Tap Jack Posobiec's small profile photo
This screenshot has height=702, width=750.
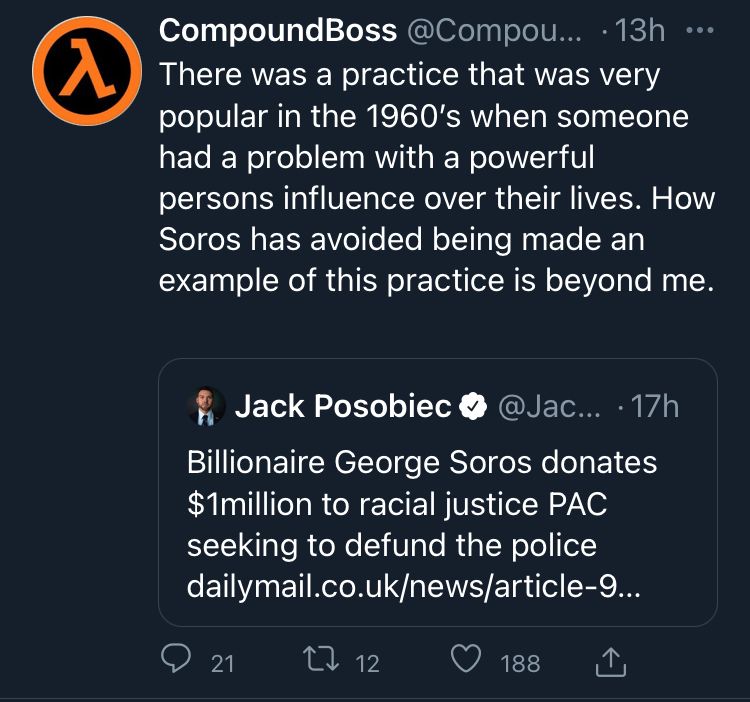point(206,406)
